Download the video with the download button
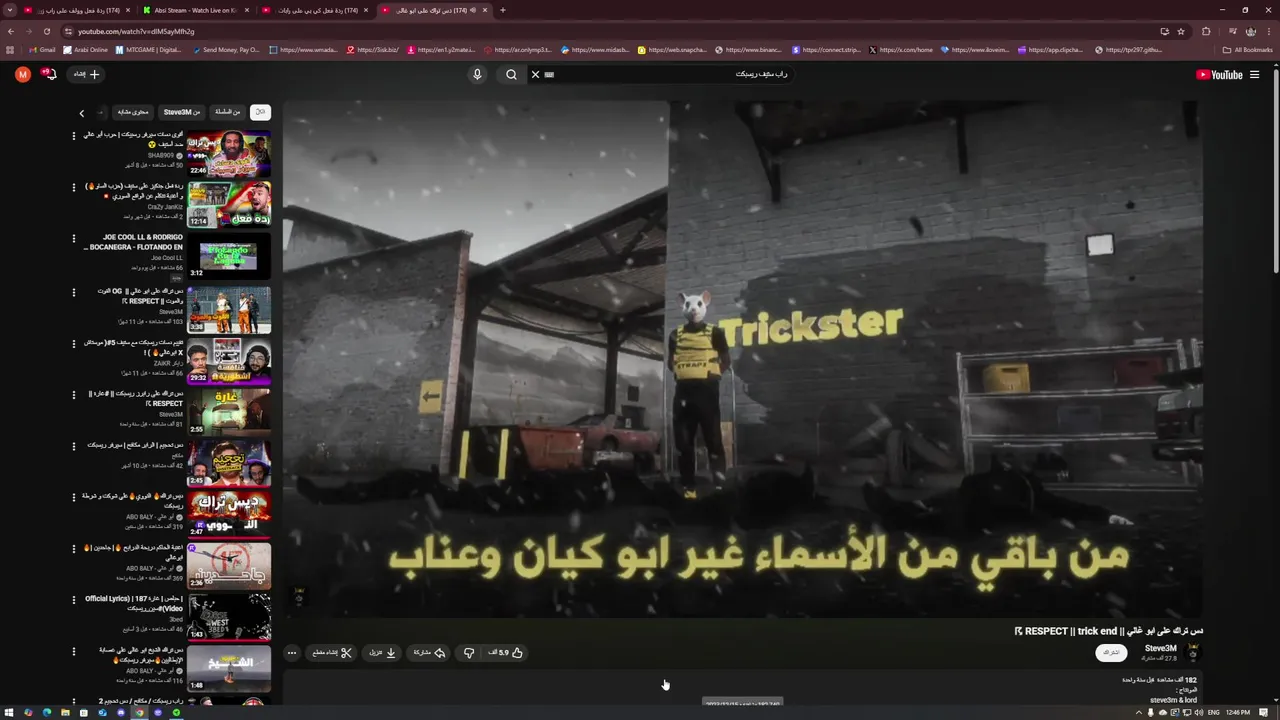The image size is (1280, 720). click(x=383, y=652)
